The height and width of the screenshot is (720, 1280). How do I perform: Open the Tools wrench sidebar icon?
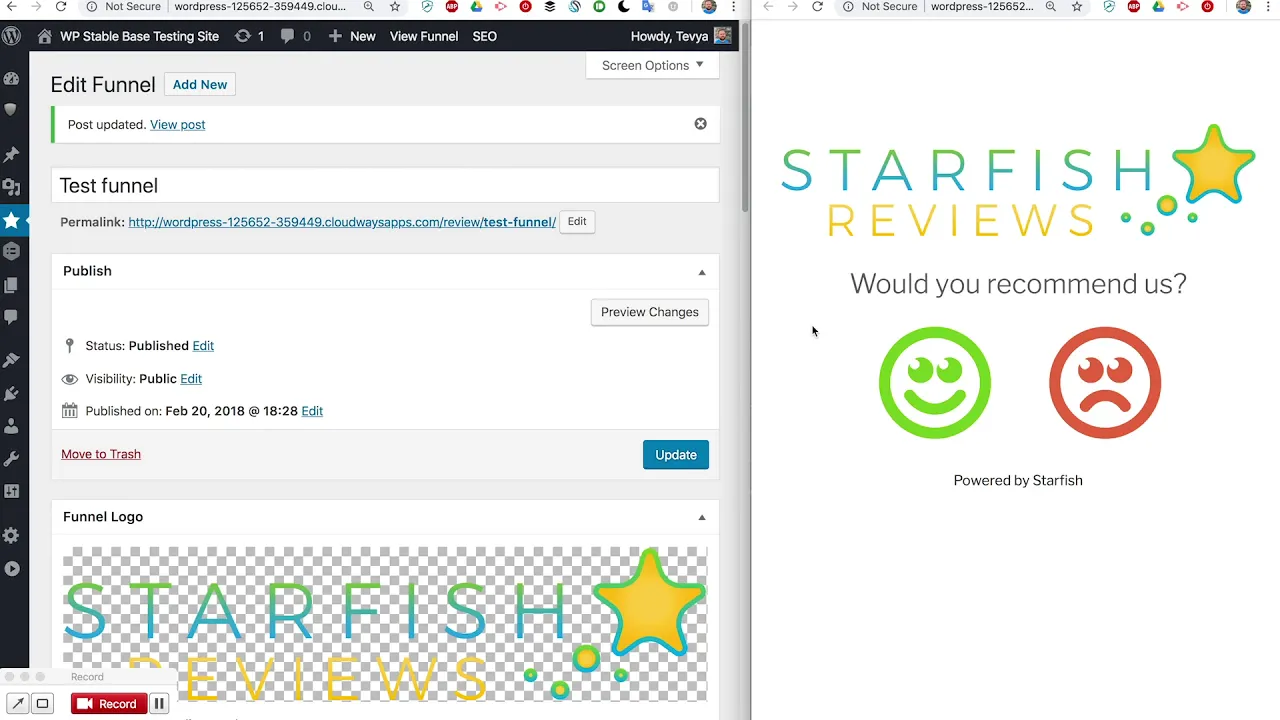click(x=12, y=459)
